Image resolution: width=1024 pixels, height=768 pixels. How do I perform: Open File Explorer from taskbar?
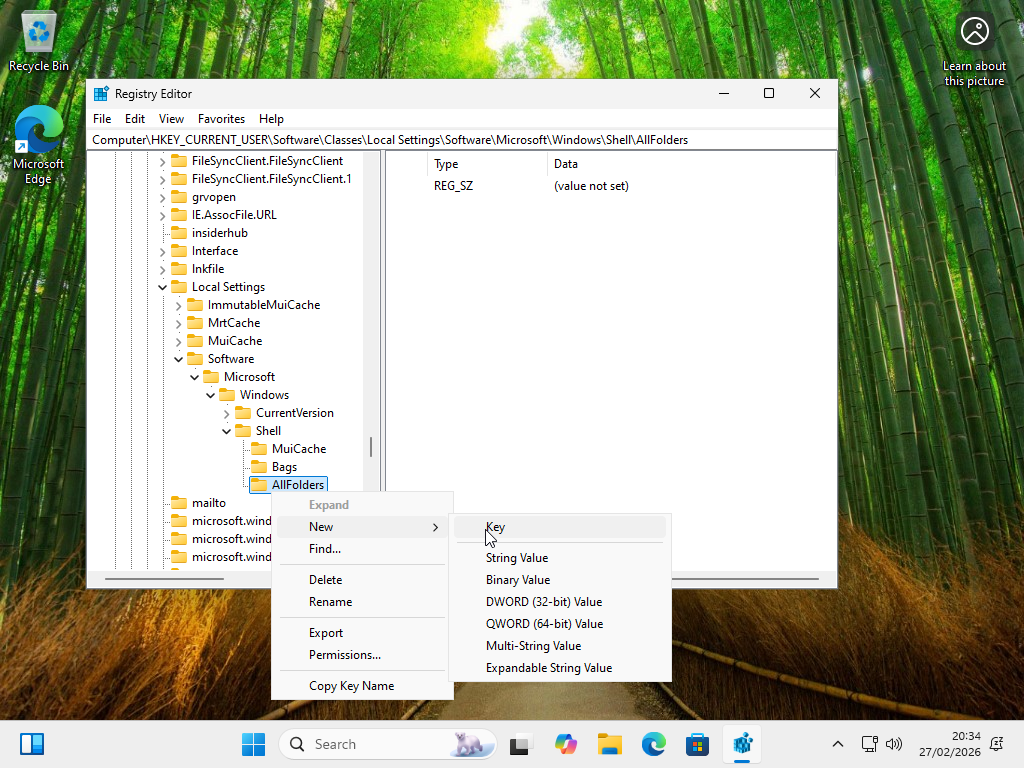point(609,744)
